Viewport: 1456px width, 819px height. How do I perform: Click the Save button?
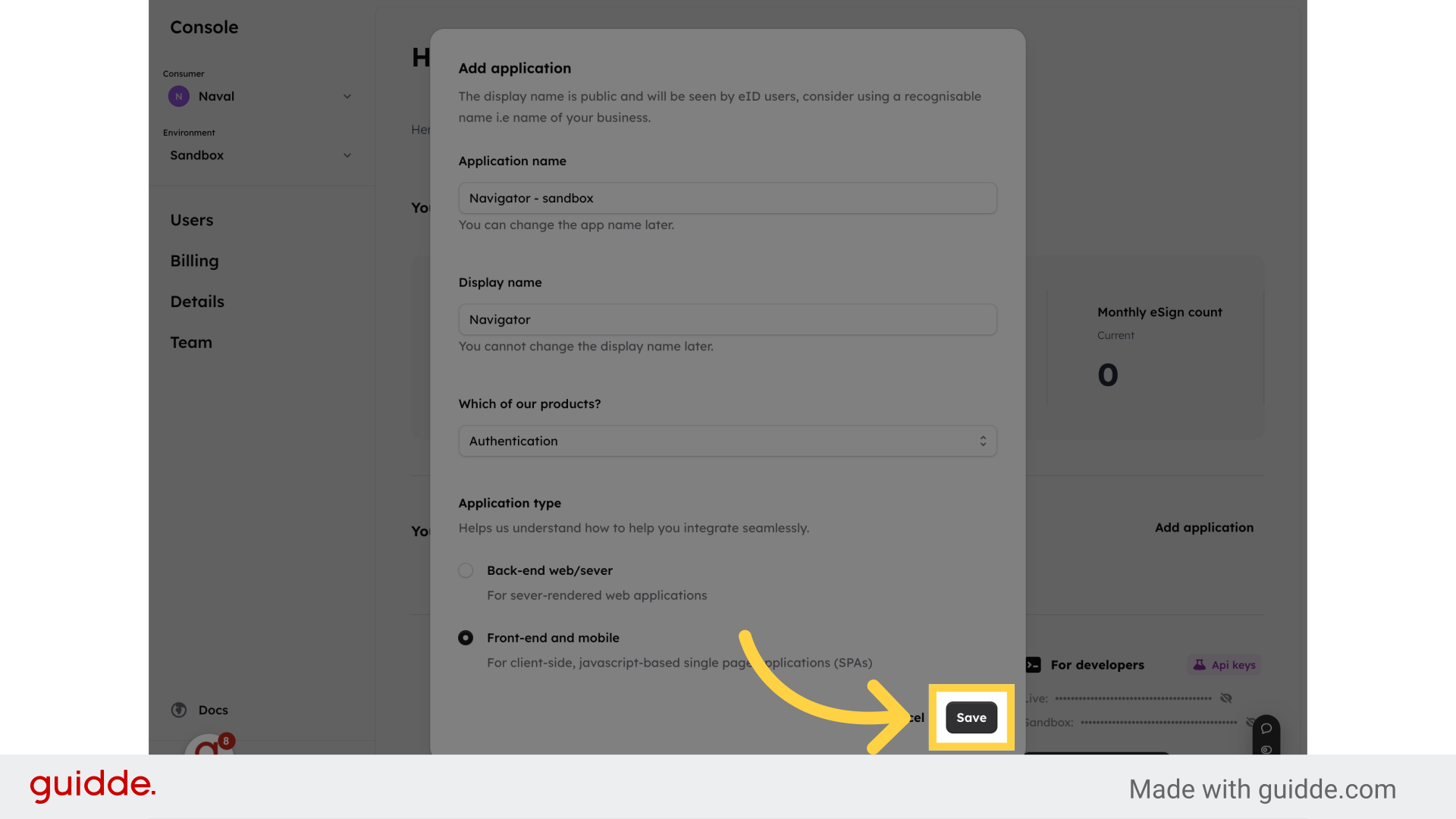971,717
